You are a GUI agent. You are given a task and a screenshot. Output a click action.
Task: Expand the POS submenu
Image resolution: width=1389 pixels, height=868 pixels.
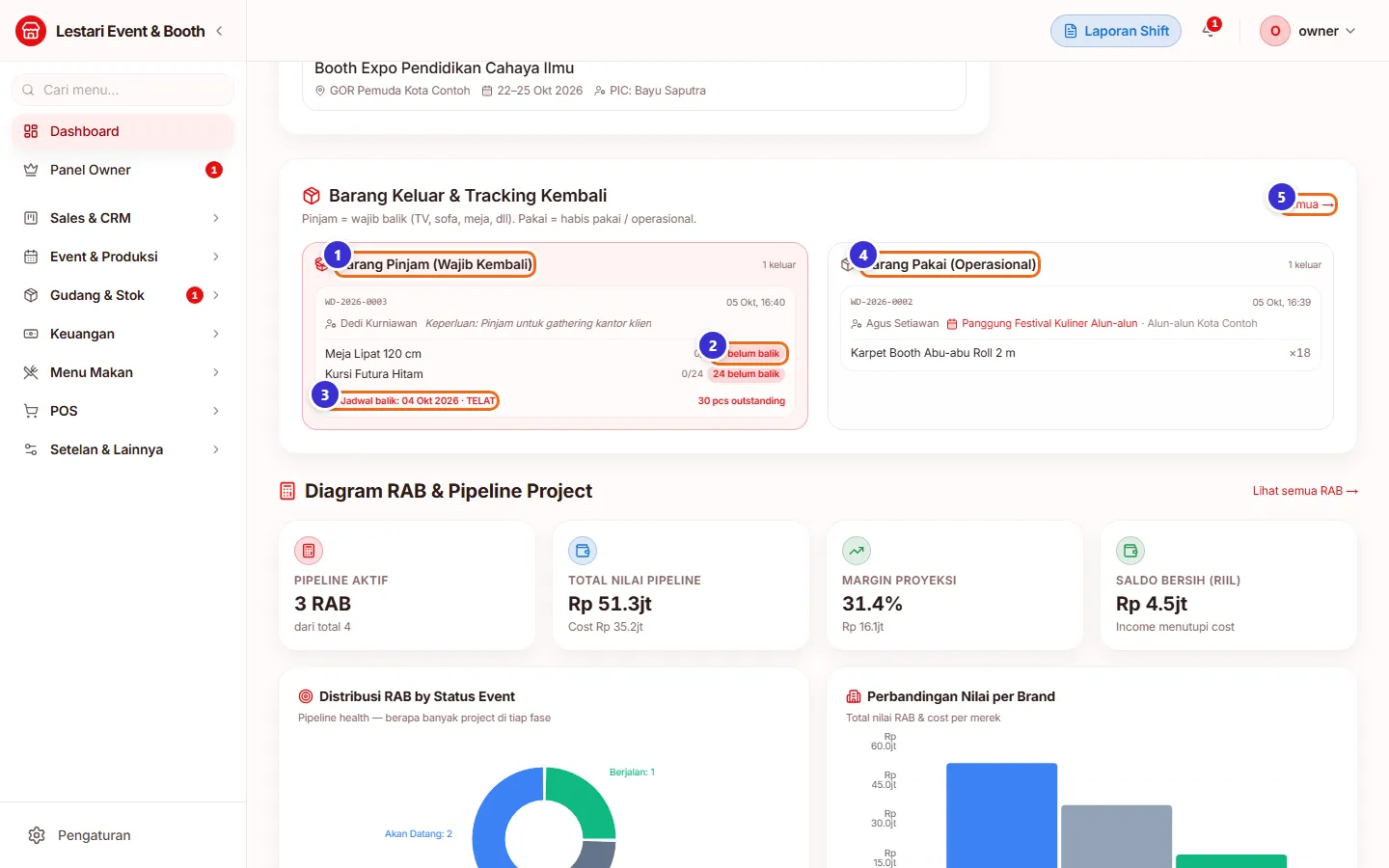point(123,411)
